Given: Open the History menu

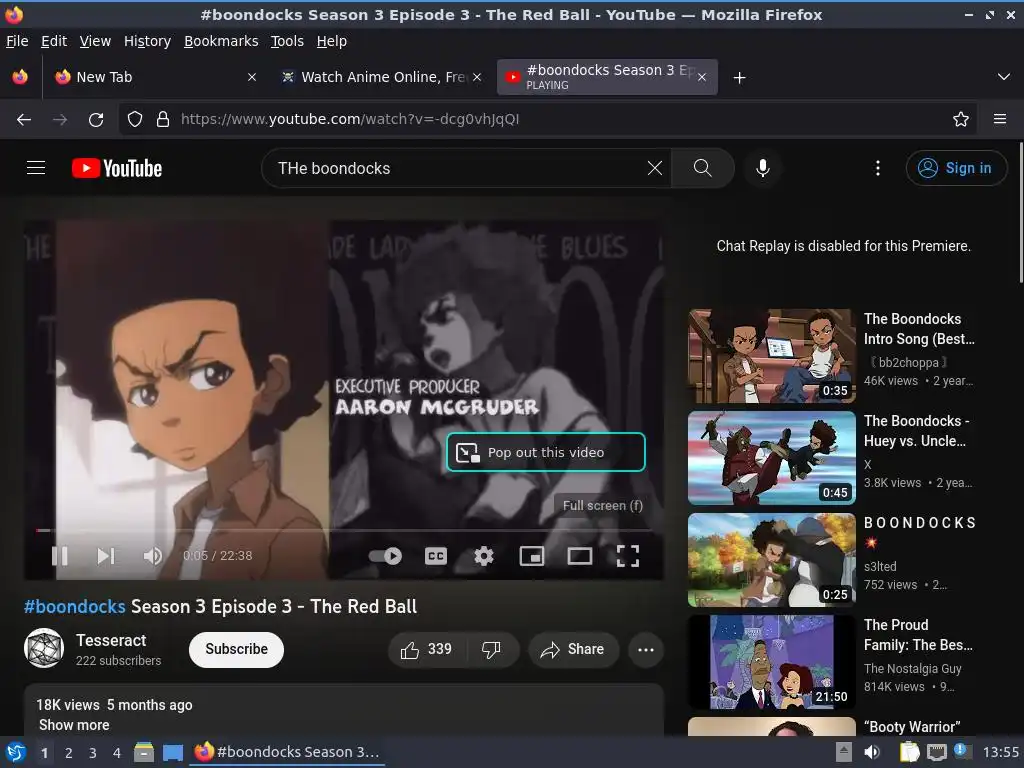Looking at the screenshot, I should point(147,41).
